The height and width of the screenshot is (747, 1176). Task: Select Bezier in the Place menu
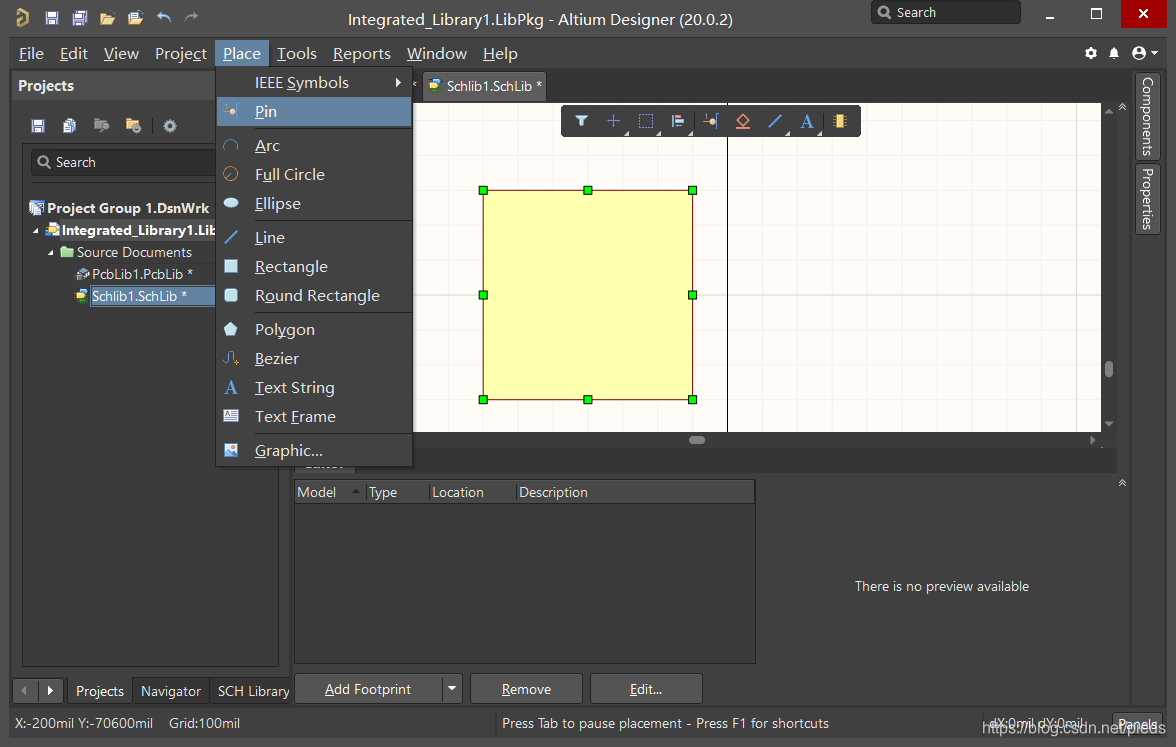276,358
